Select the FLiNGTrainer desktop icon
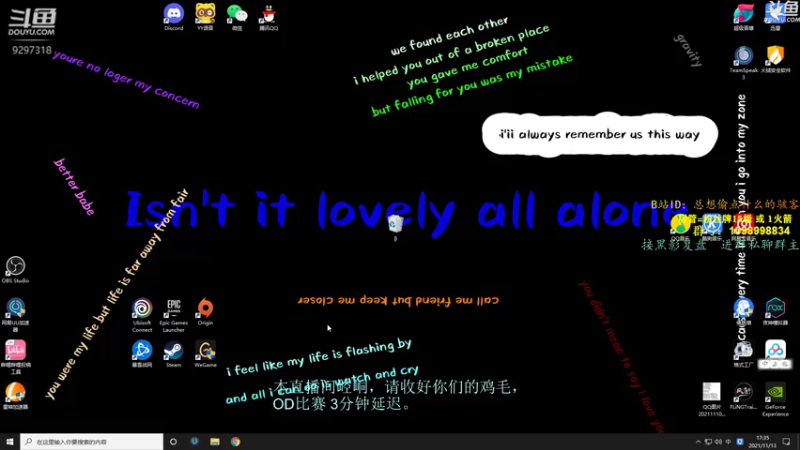 (x=743, y=396)
